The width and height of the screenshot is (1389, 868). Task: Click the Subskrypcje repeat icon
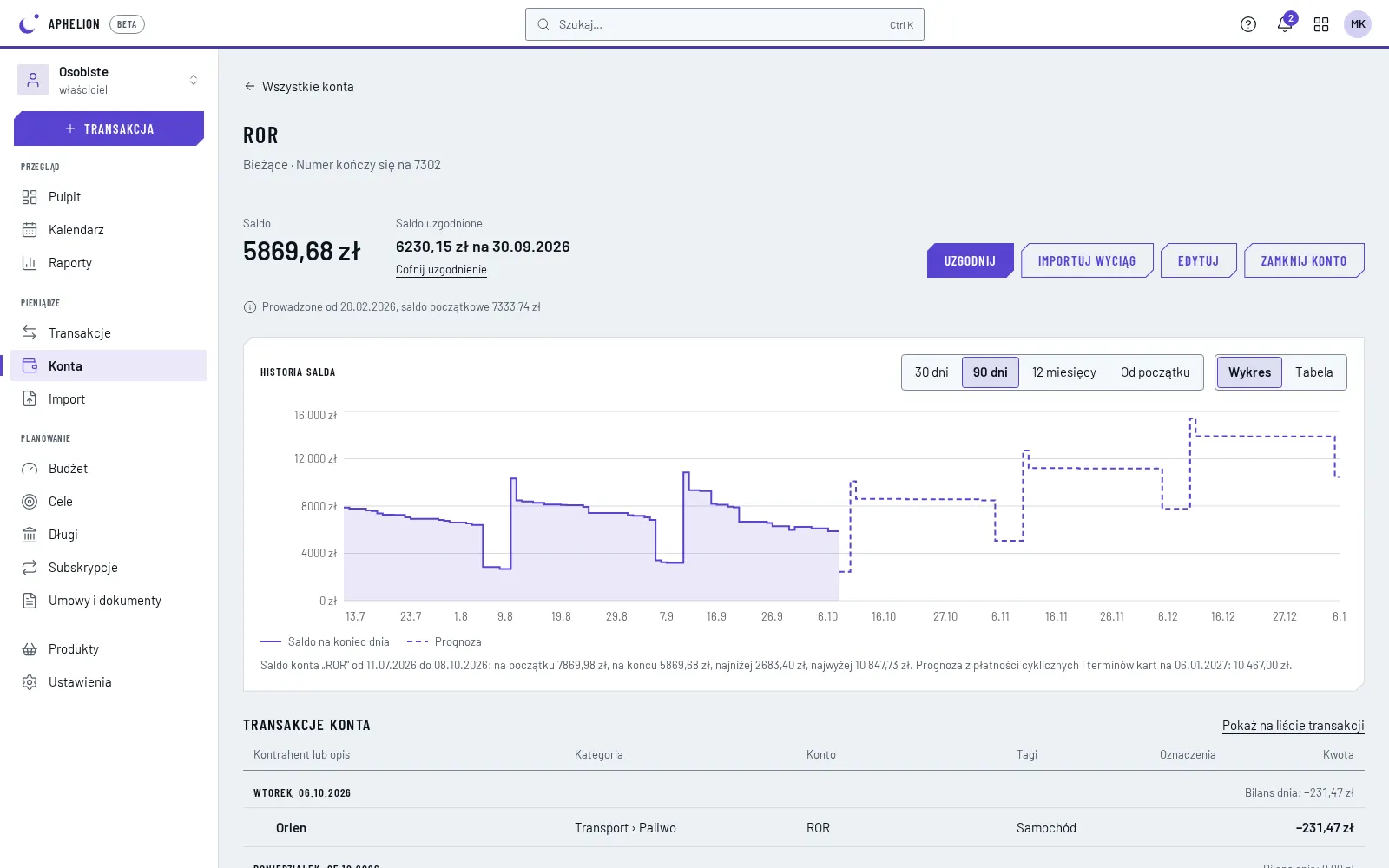(x=30, y=568)
